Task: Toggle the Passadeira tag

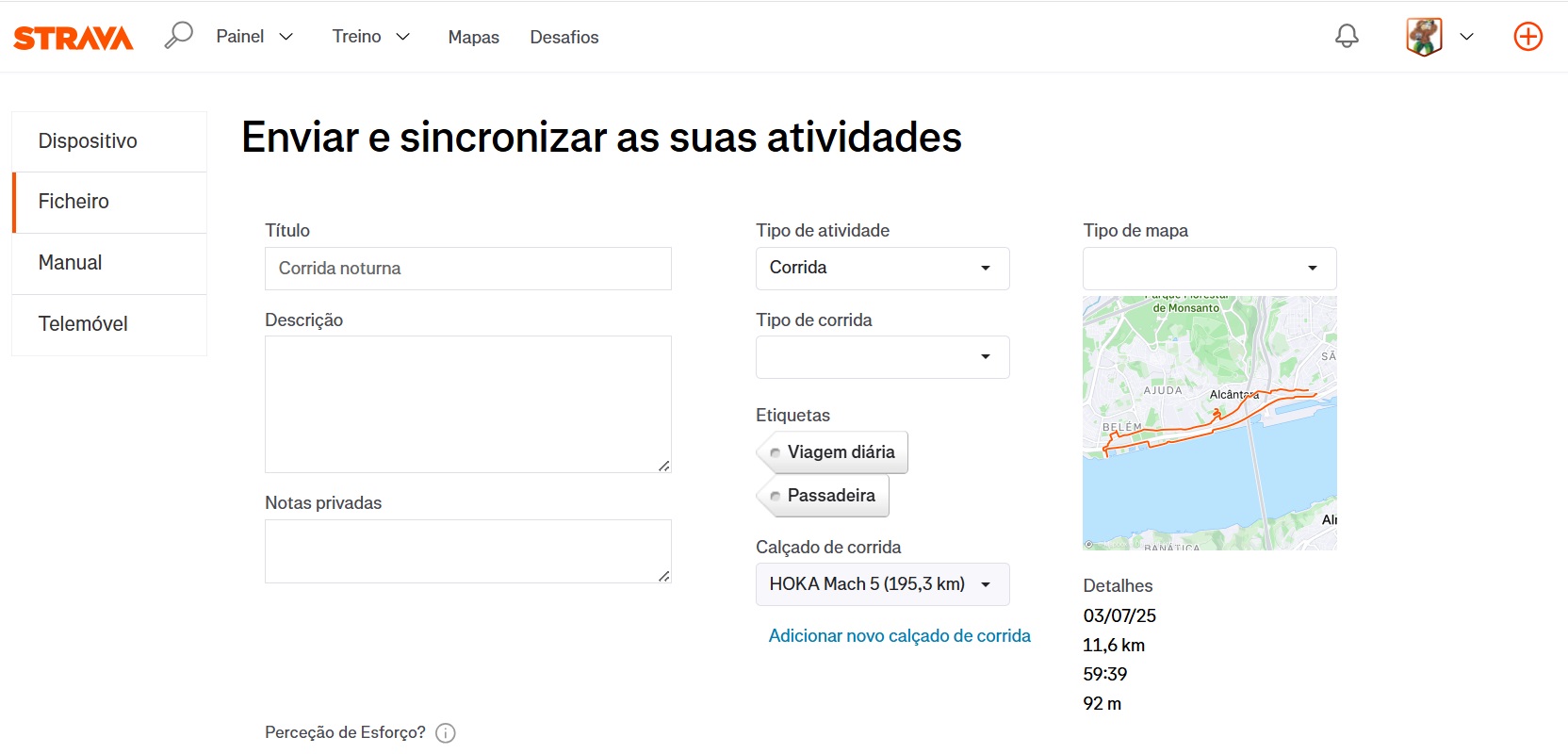Action: 823,496
